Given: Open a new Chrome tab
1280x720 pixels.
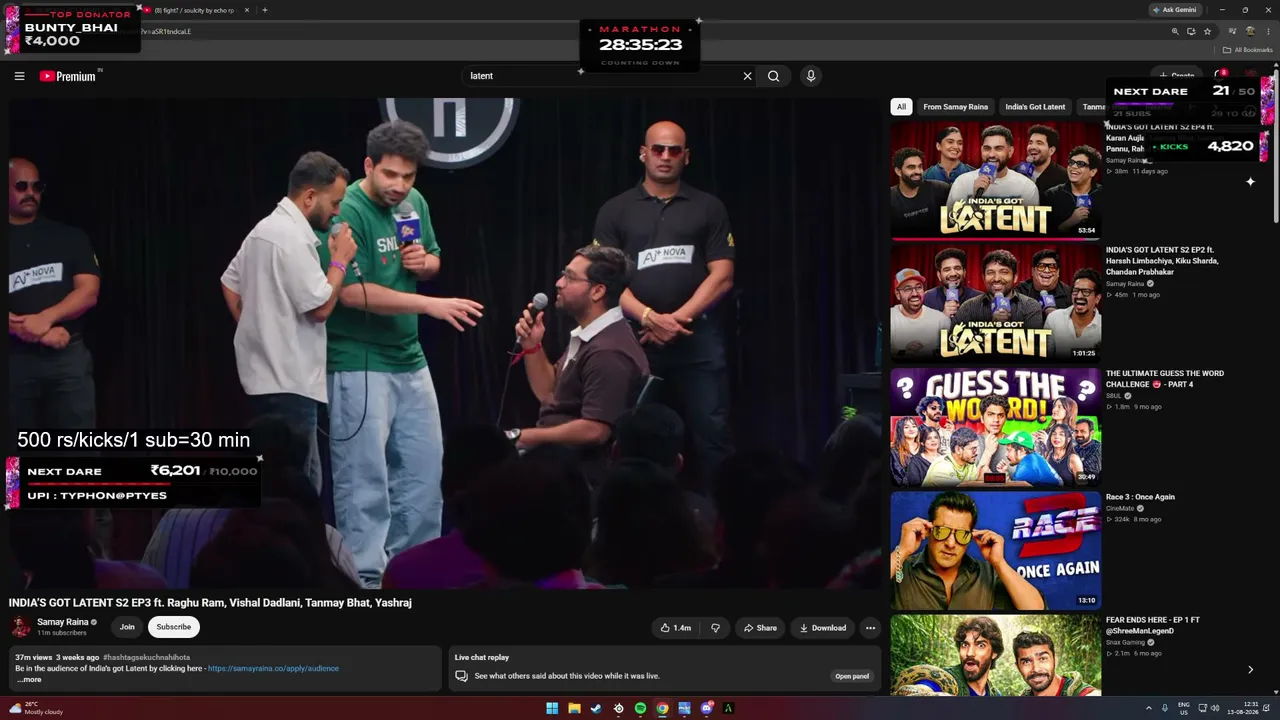Looking at the screenshot, I should 264,10.
